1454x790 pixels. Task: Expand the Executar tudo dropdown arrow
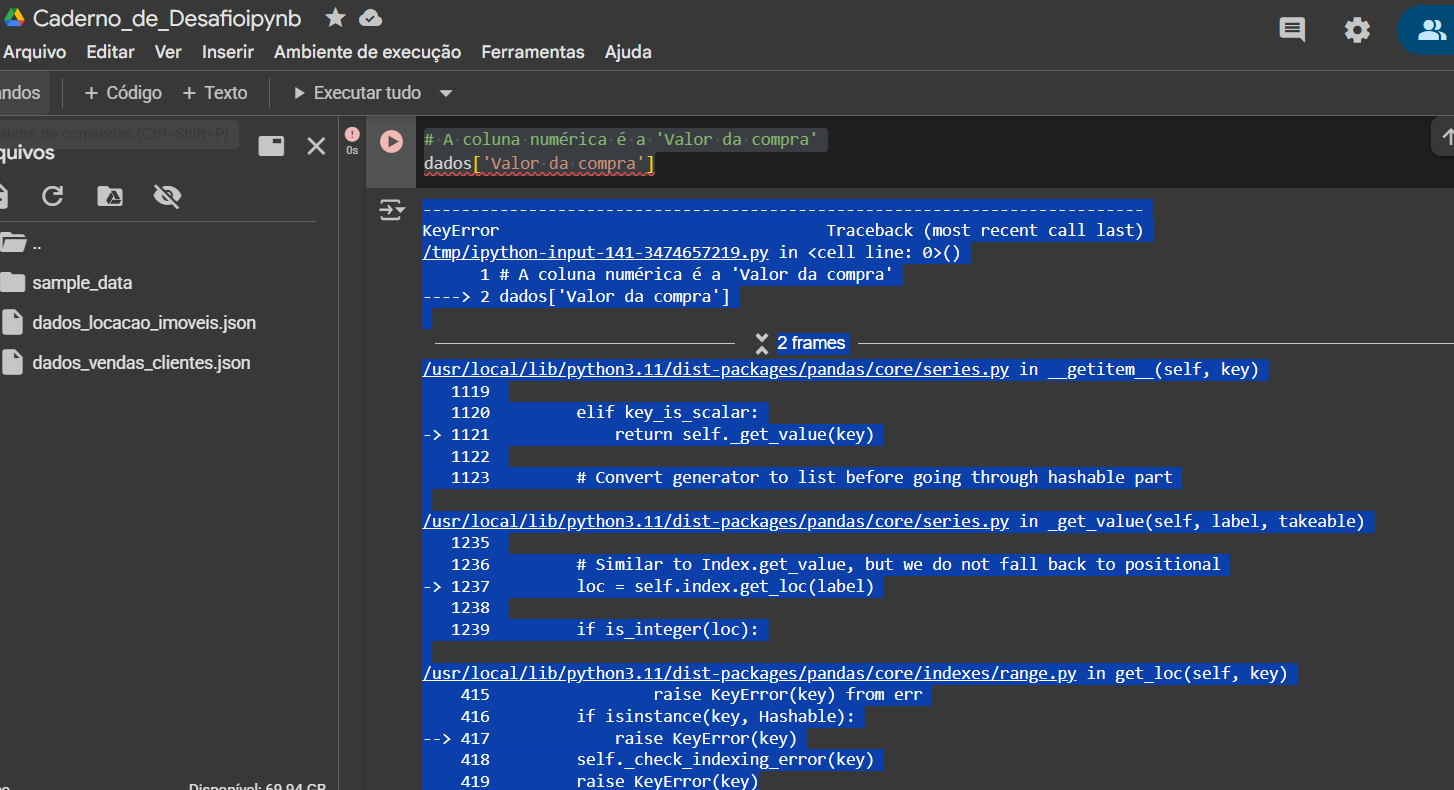[x=446, y=93]
